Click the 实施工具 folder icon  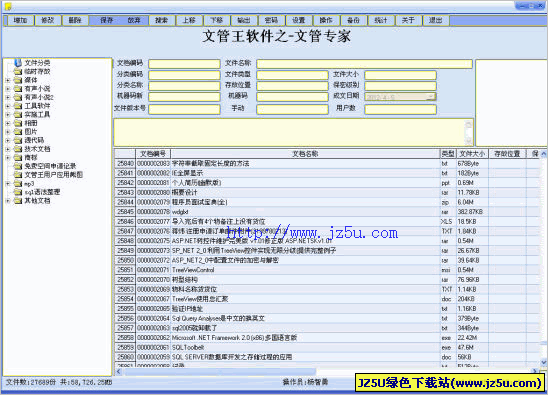click(x=18, y=115)
